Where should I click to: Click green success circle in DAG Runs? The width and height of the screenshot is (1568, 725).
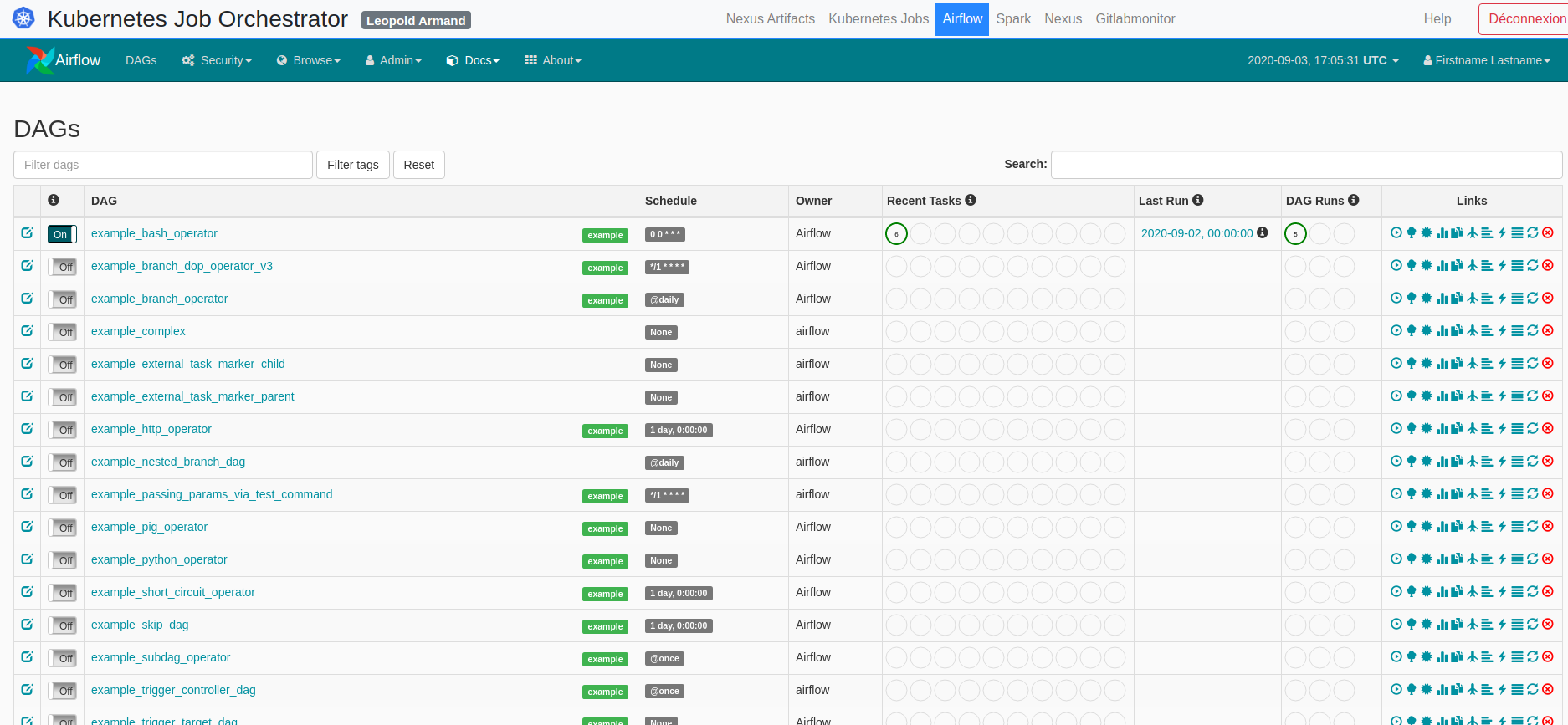coord(1295,234)
